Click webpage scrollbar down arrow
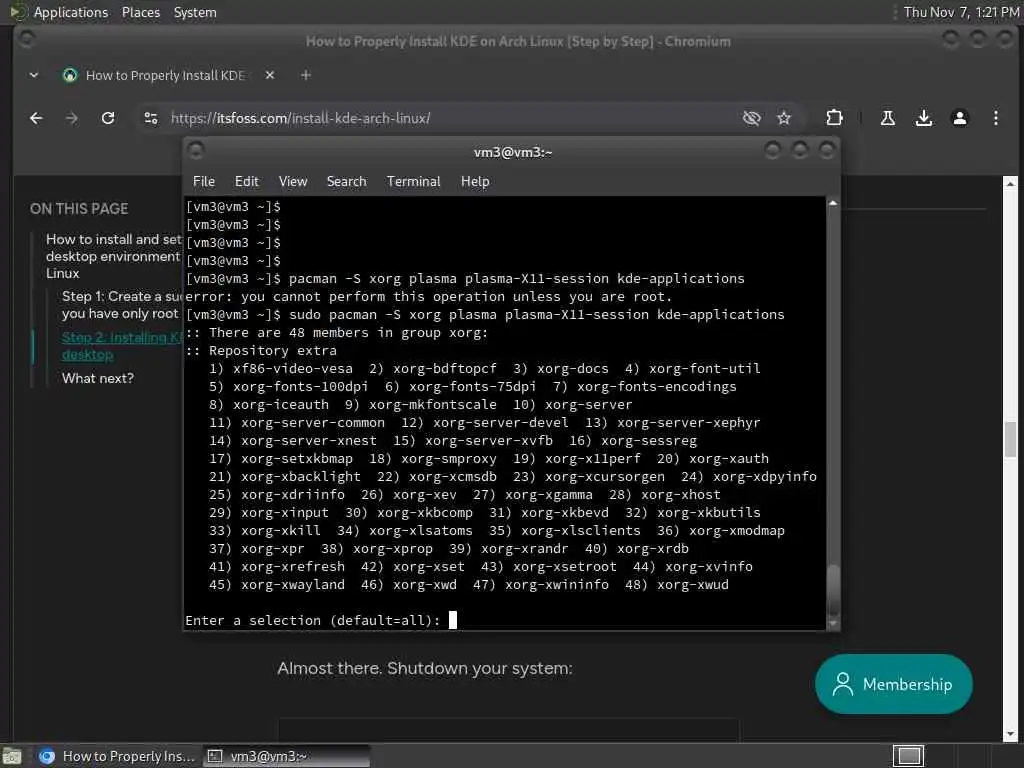 (1010, 733)
